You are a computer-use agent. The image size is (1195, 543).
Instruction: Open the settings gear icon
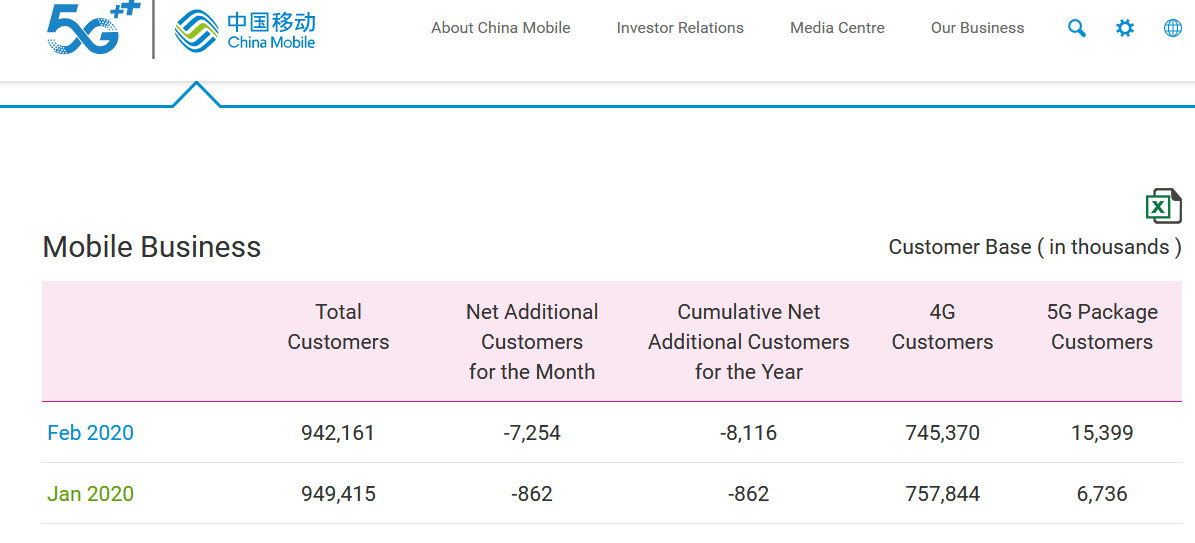(x=1125, y=28)
